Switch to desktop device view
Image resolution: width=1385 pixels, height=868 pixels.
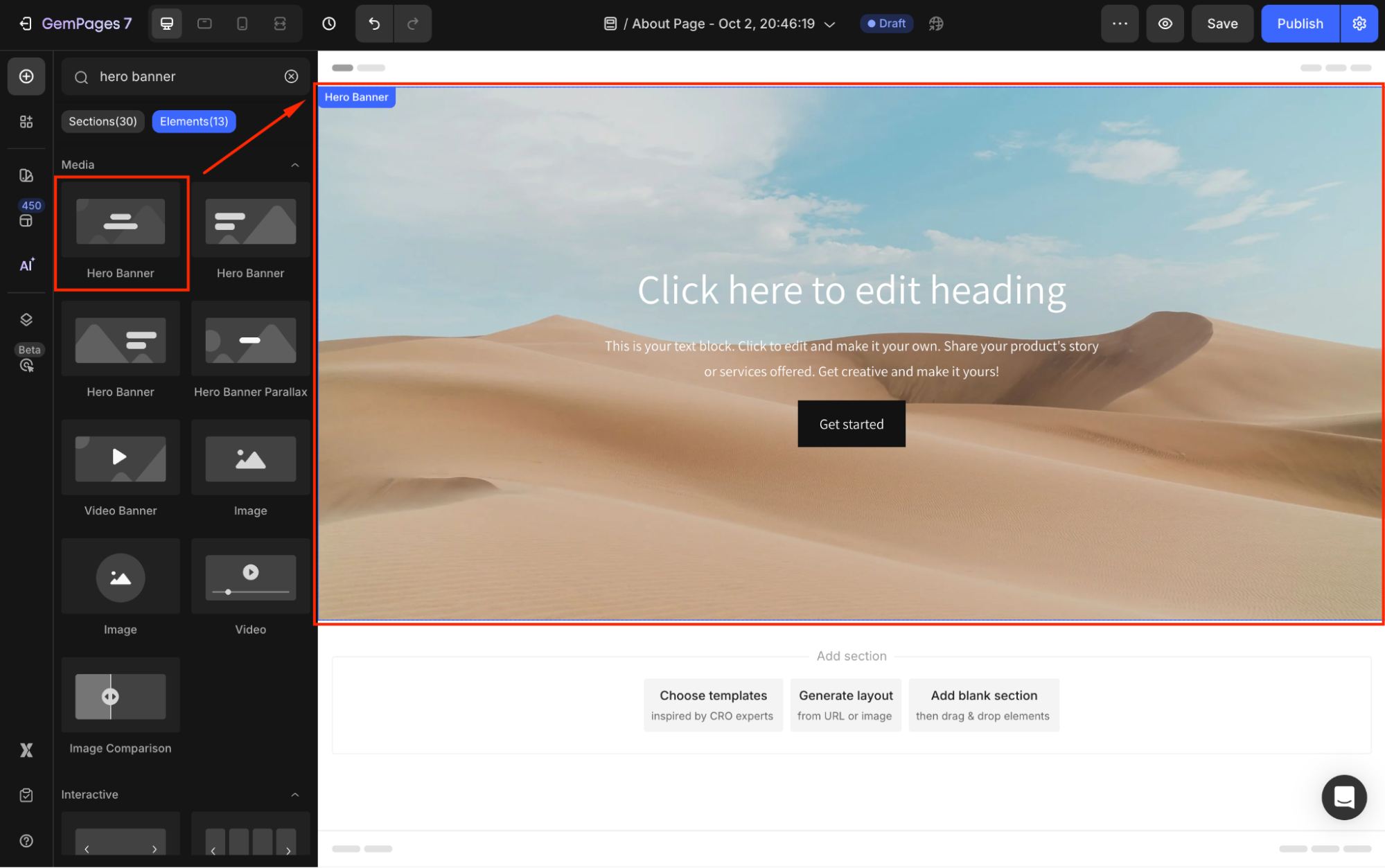click(167, 24)
